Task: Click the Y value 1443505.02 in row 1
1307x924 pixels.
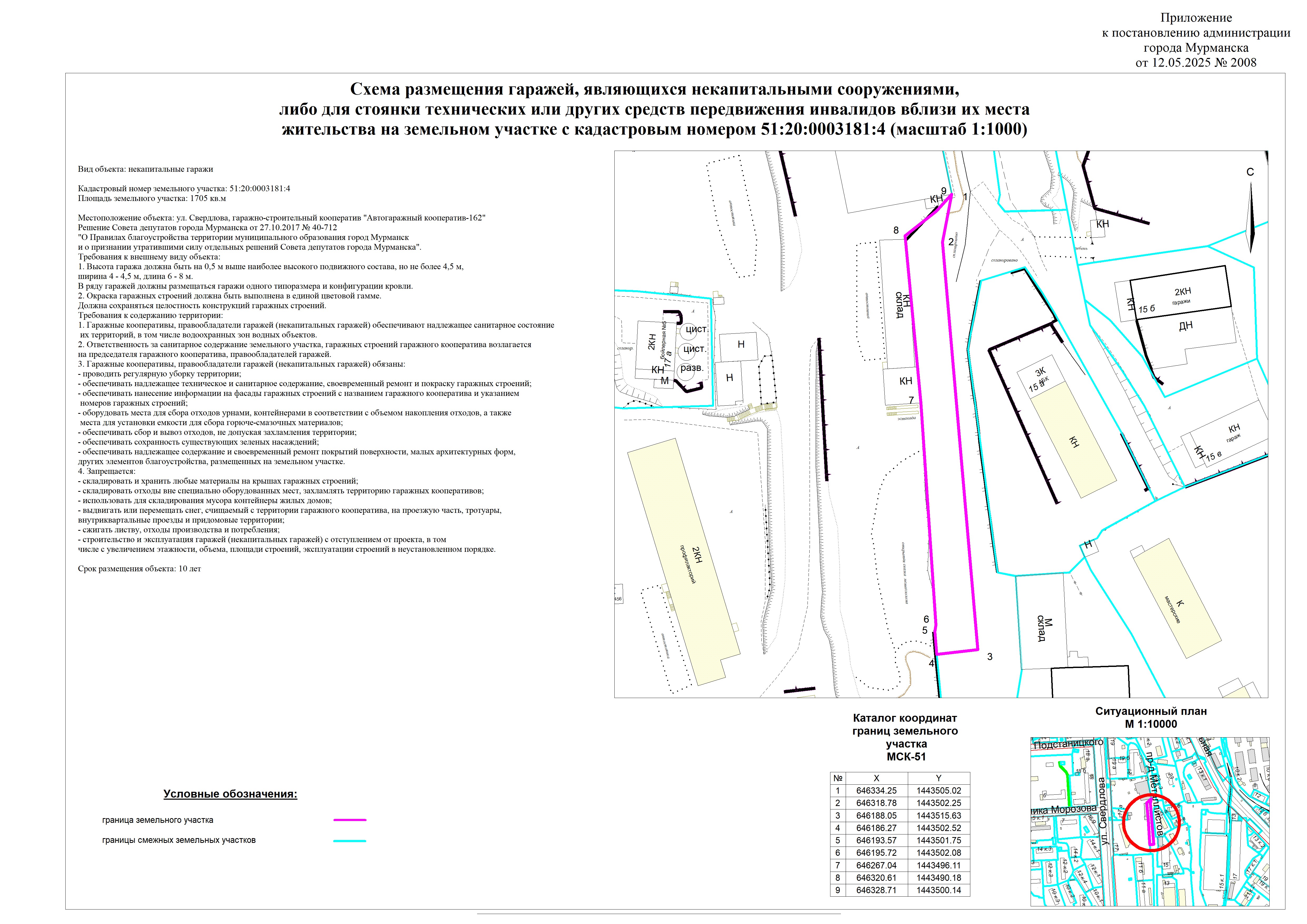Action: 938,791
